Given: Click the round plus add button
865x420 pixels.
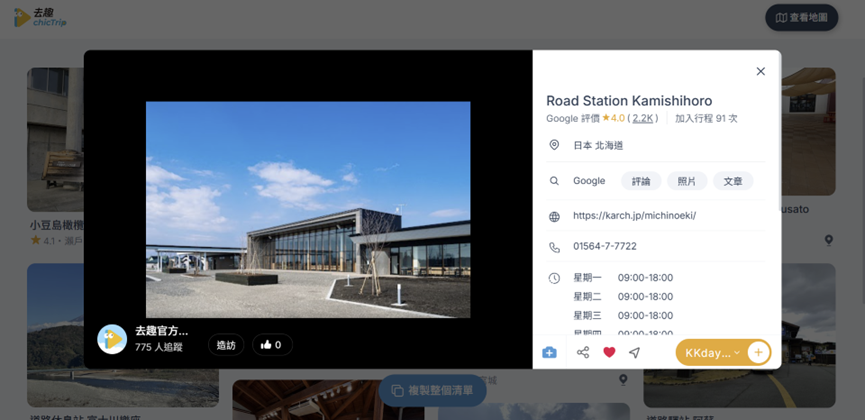Looking at the screenshot, I should [x=759, y=353].
